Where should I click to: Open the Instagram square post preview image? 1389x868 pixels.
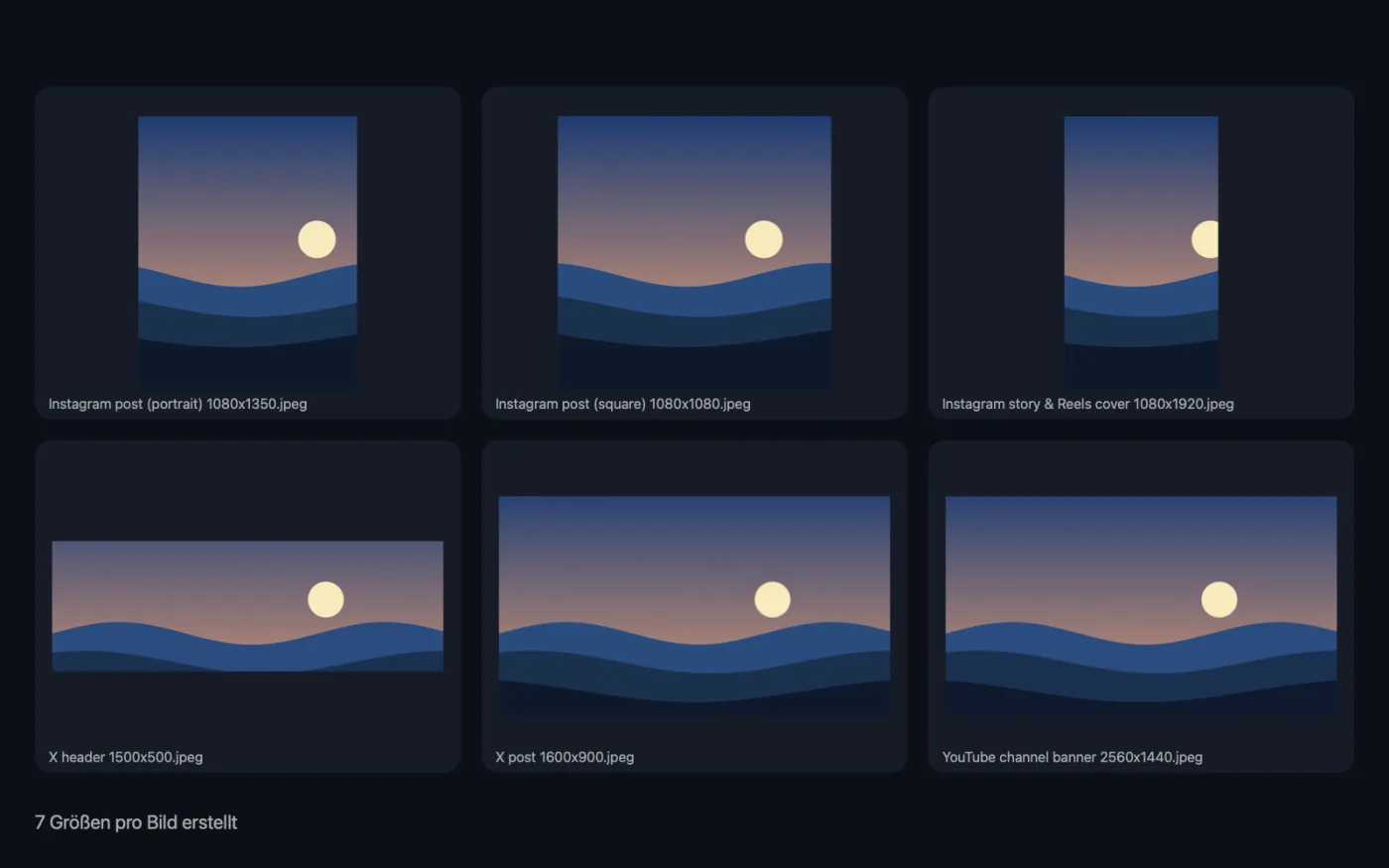point(694,253)
